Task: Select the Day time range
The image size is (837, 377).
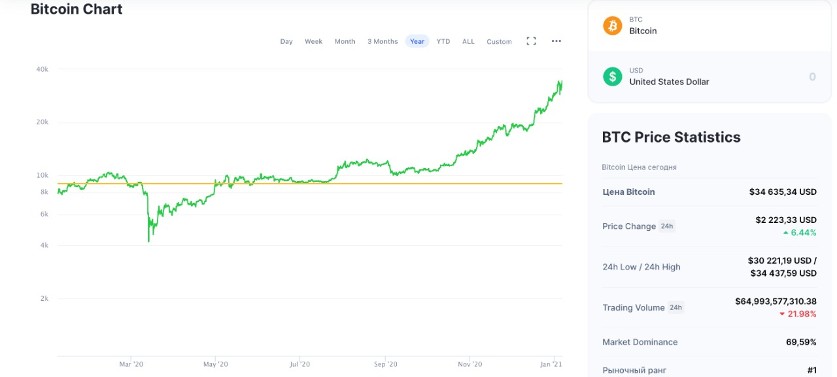Action: (x=286, y=41)
